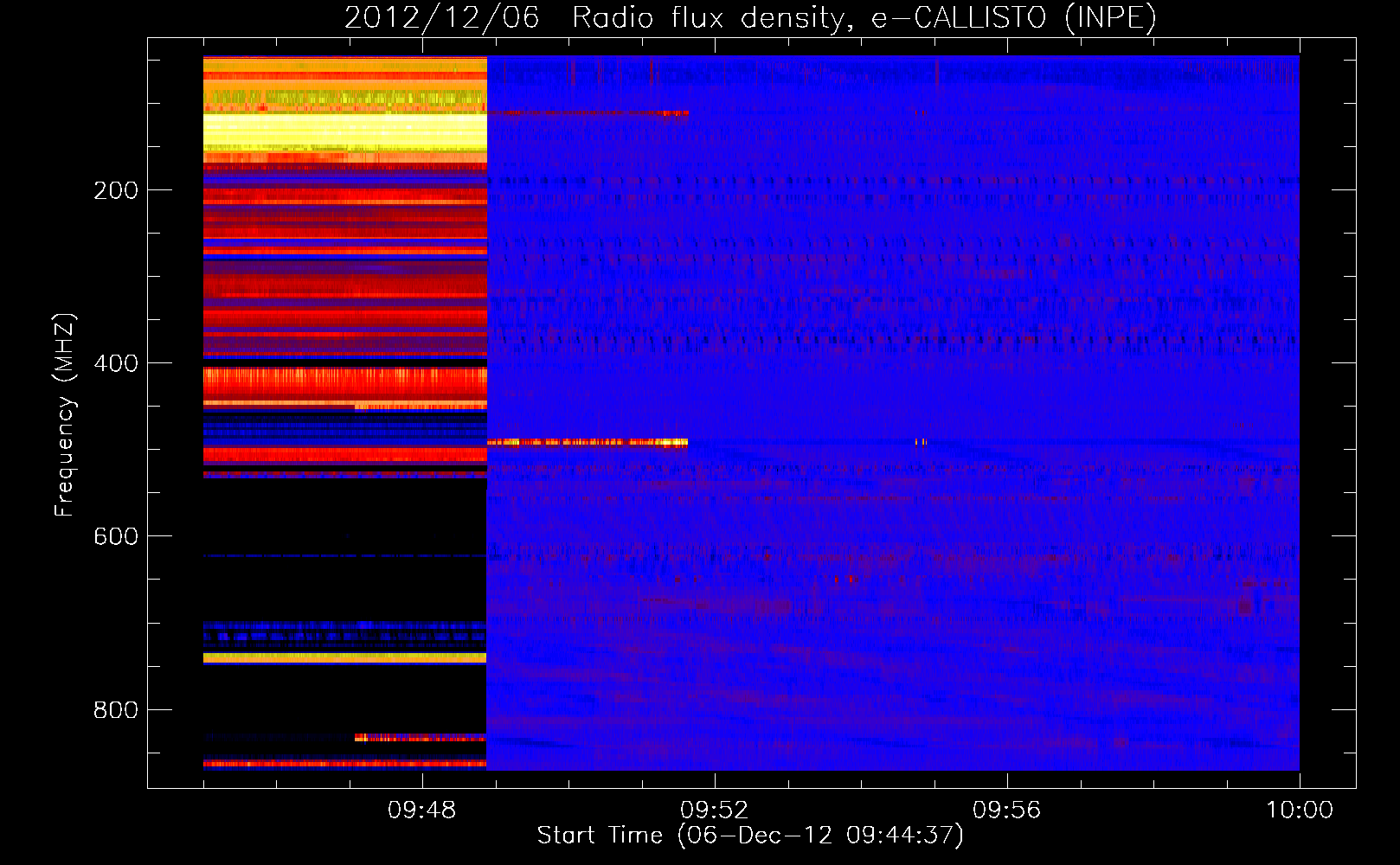This screenshot has height=865, width=1400.
Task: Click the 'Frequency (MHZ)' axis label
Action: 65,414
